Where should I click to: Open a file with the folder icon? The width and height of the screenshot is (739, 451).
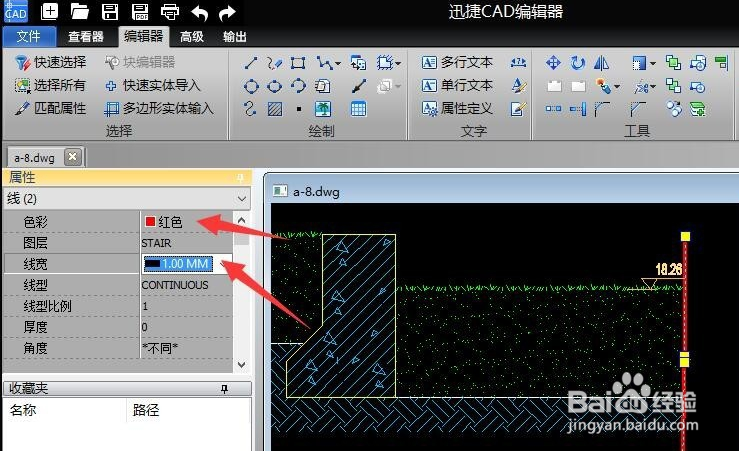click(79, 11)
